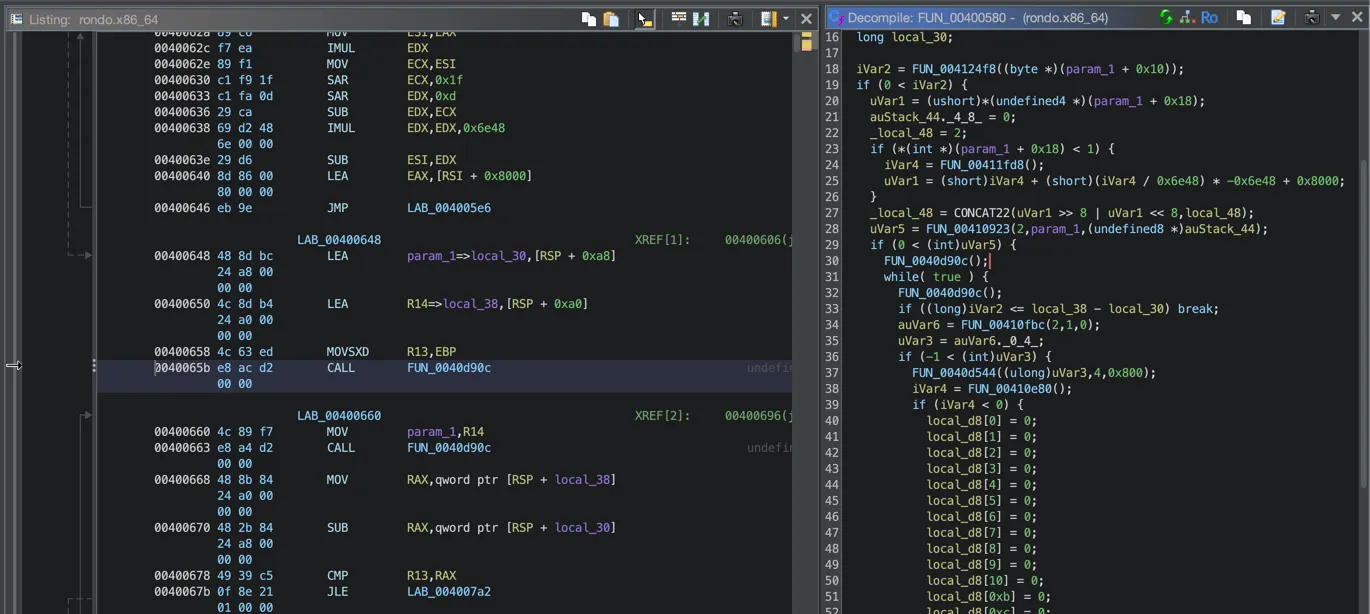Screen dimensions: 1370x614
Task: Toggle the mouse hover mode in Listing
Action: point(645,18)
